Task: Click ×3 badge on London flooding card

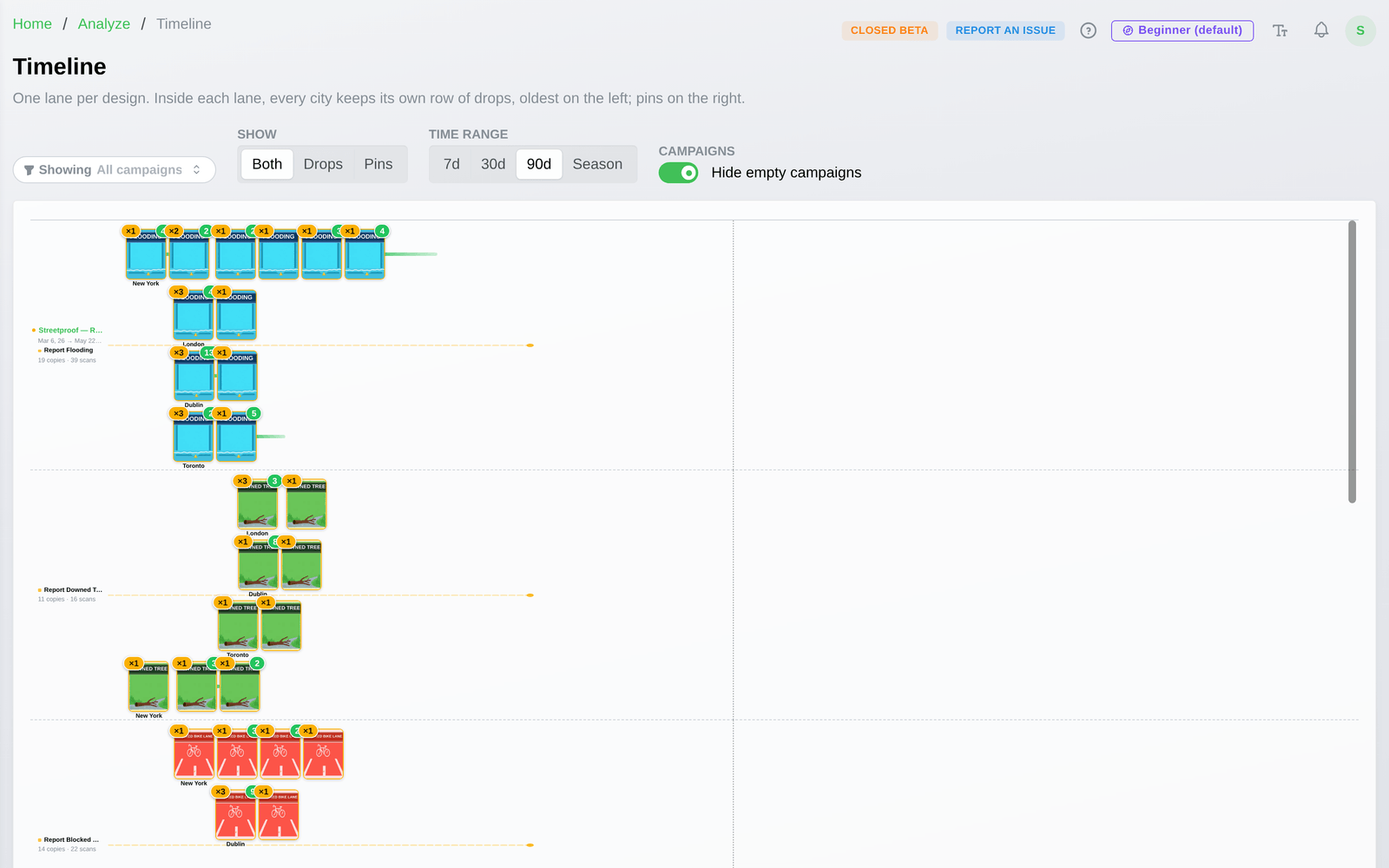Action: pyautogui.click(x=178, y=292)
